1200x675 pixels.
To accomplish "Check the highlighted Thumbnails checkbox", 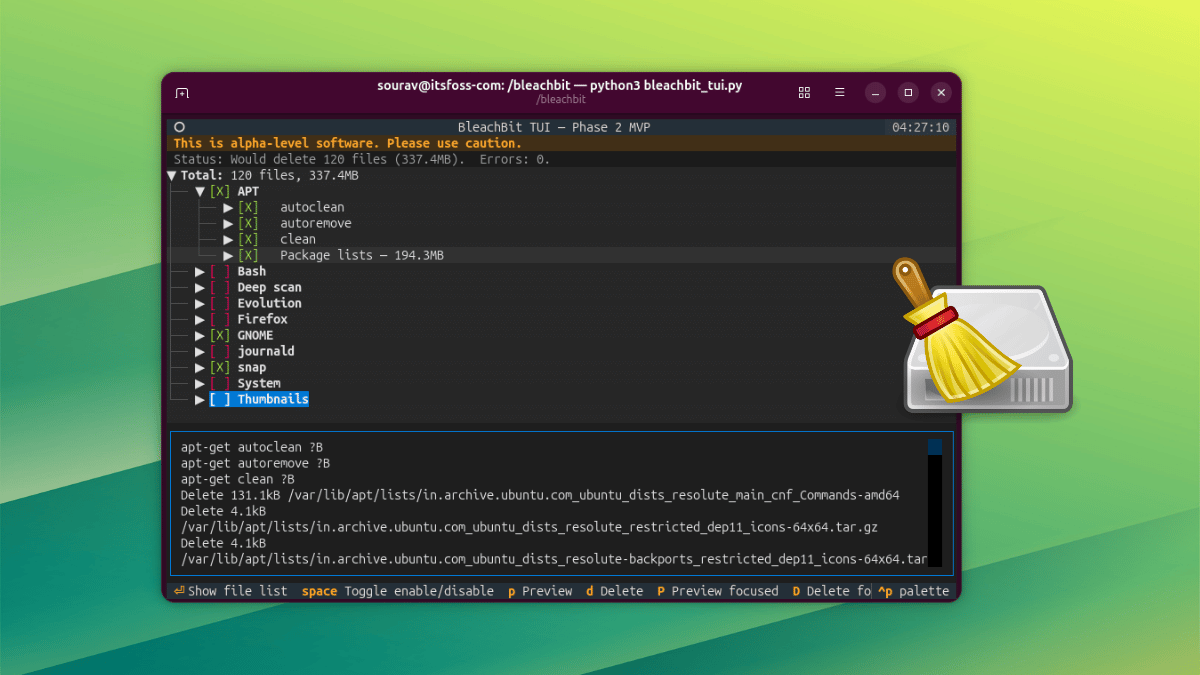I will pos(220,399).
